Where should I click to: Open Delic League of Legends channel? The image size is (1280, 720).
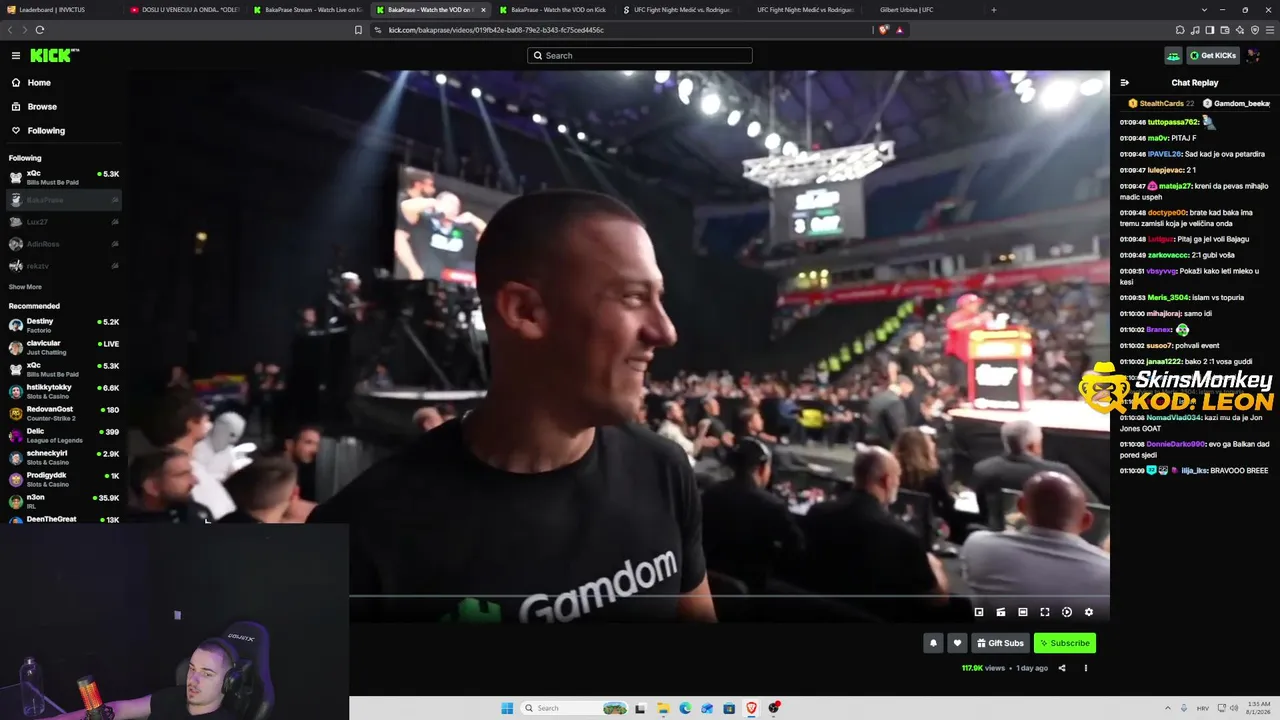[64, 435]
